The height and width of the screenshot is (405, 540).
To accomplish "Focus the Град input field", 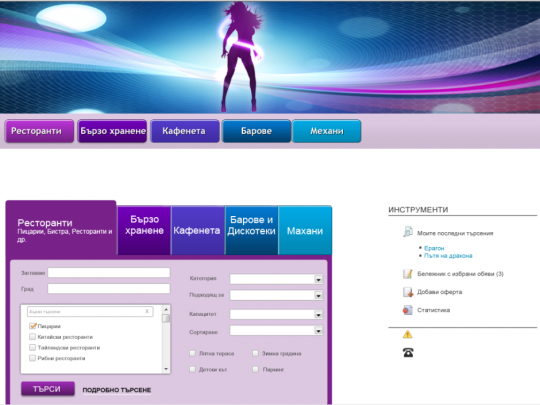I will pyautogui.click(x=109, y=289).
